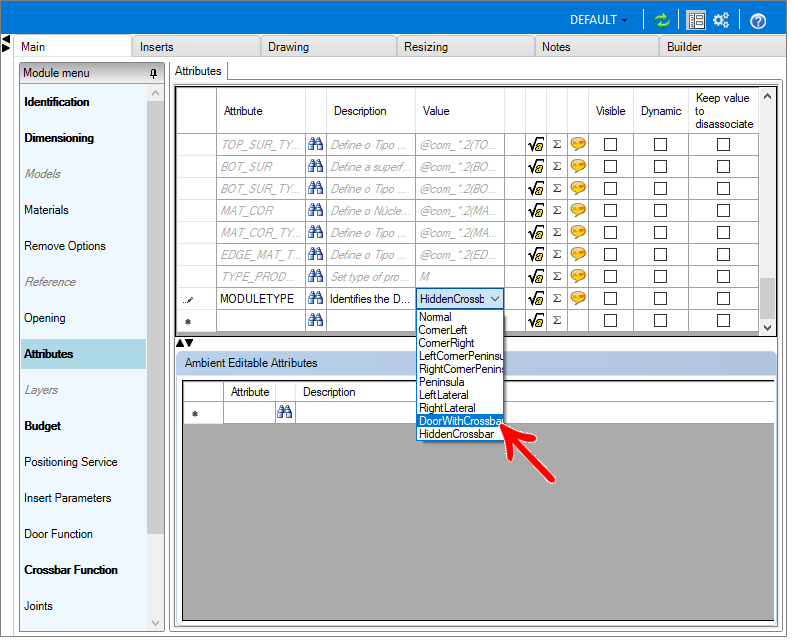Switch to the Resizing tab
Screen dimensions: 792x642
pos(468,47)
